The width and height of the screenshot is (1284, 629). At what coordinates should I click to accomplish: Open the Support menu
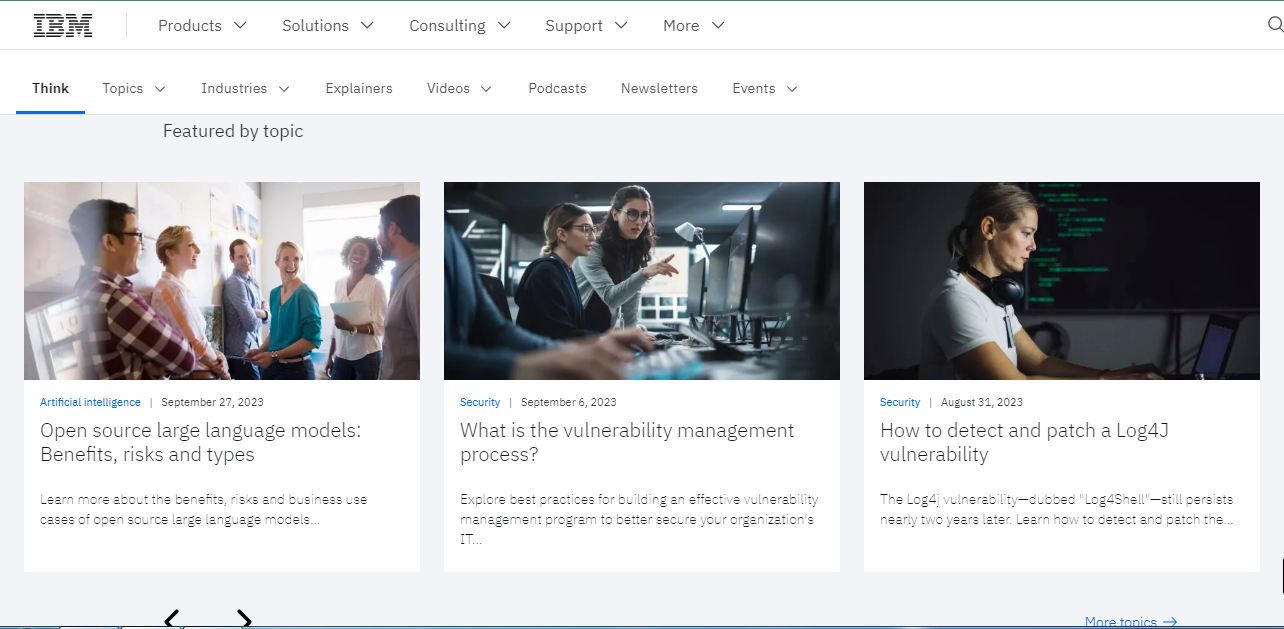coord(585,25)
